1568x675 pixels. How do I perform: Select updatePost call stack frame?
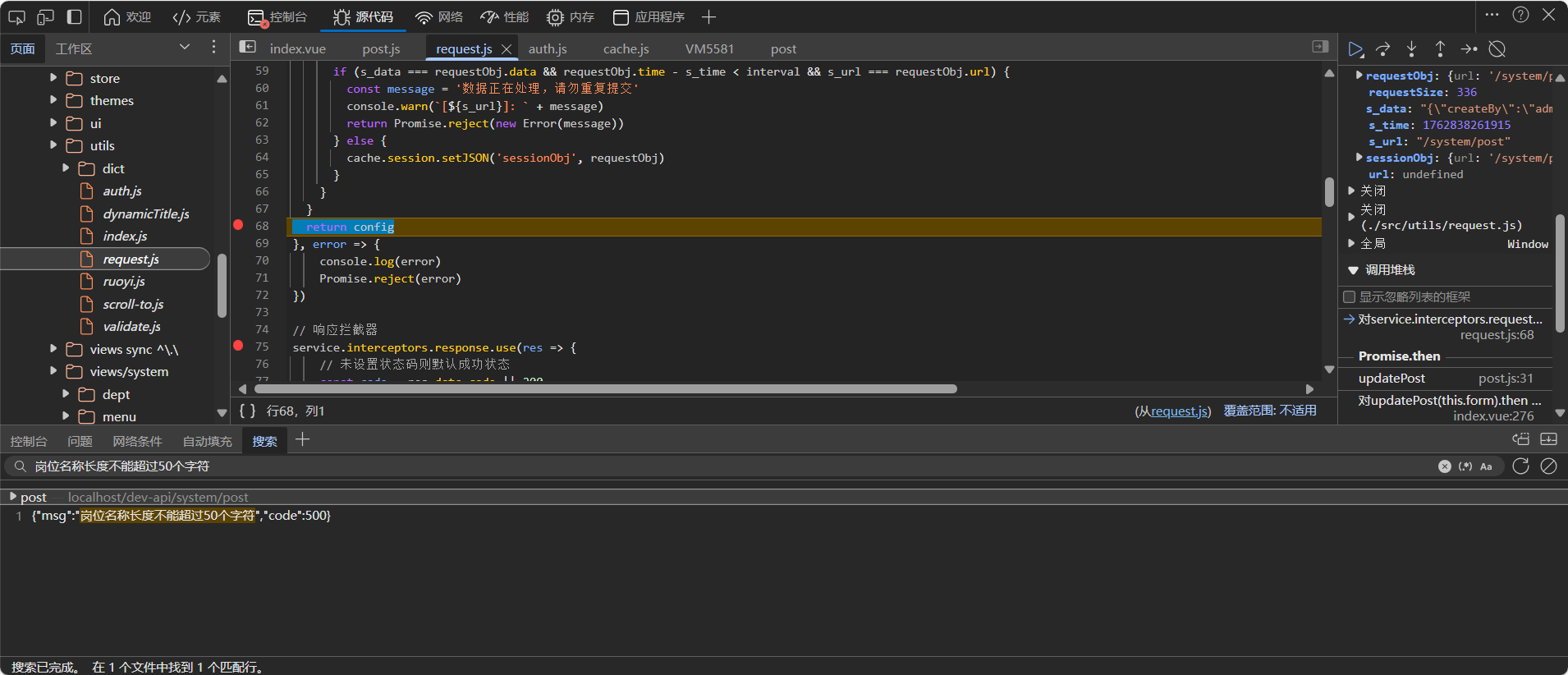click(1445, 379)
